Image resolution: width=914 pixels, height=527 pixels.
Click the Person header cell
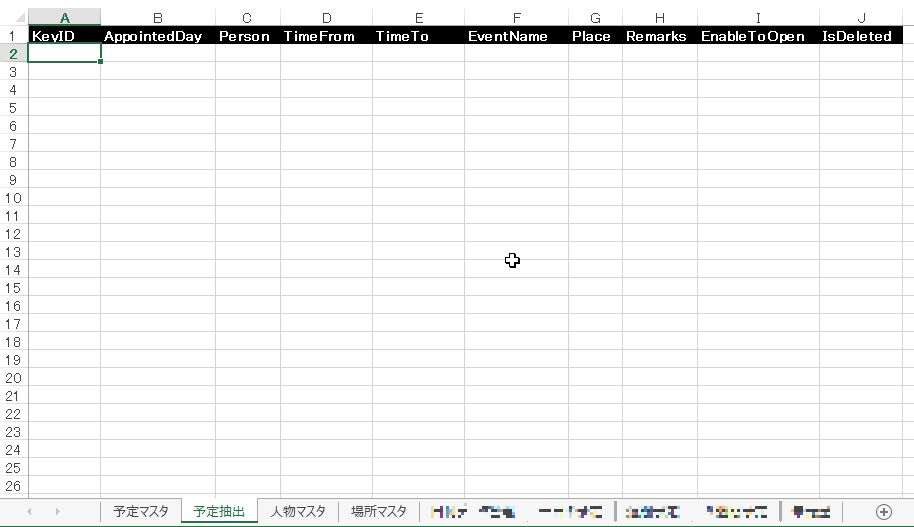click(248, 36)
